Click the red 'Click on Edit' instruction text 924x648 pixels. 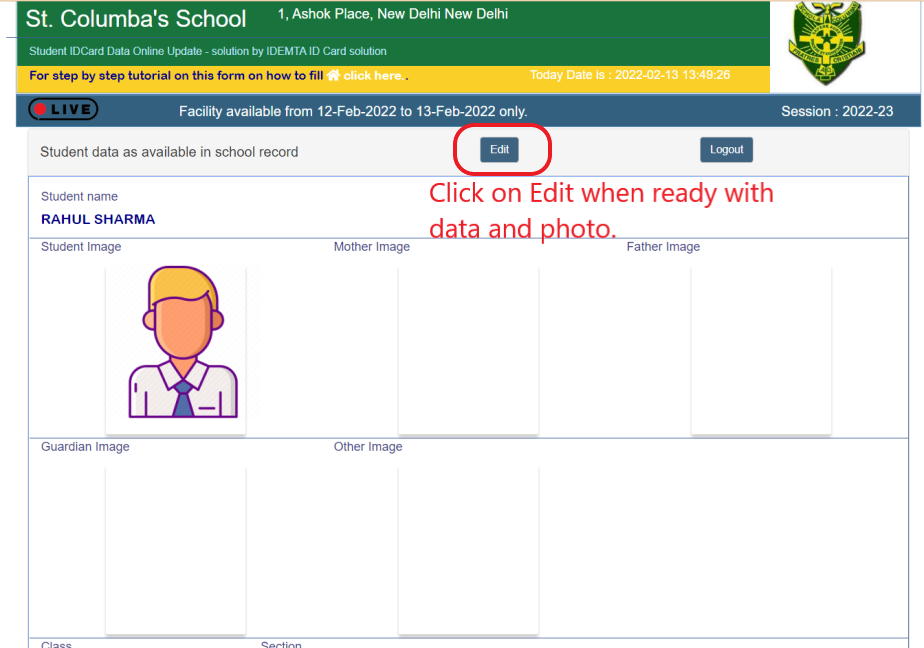coord(600,210)
